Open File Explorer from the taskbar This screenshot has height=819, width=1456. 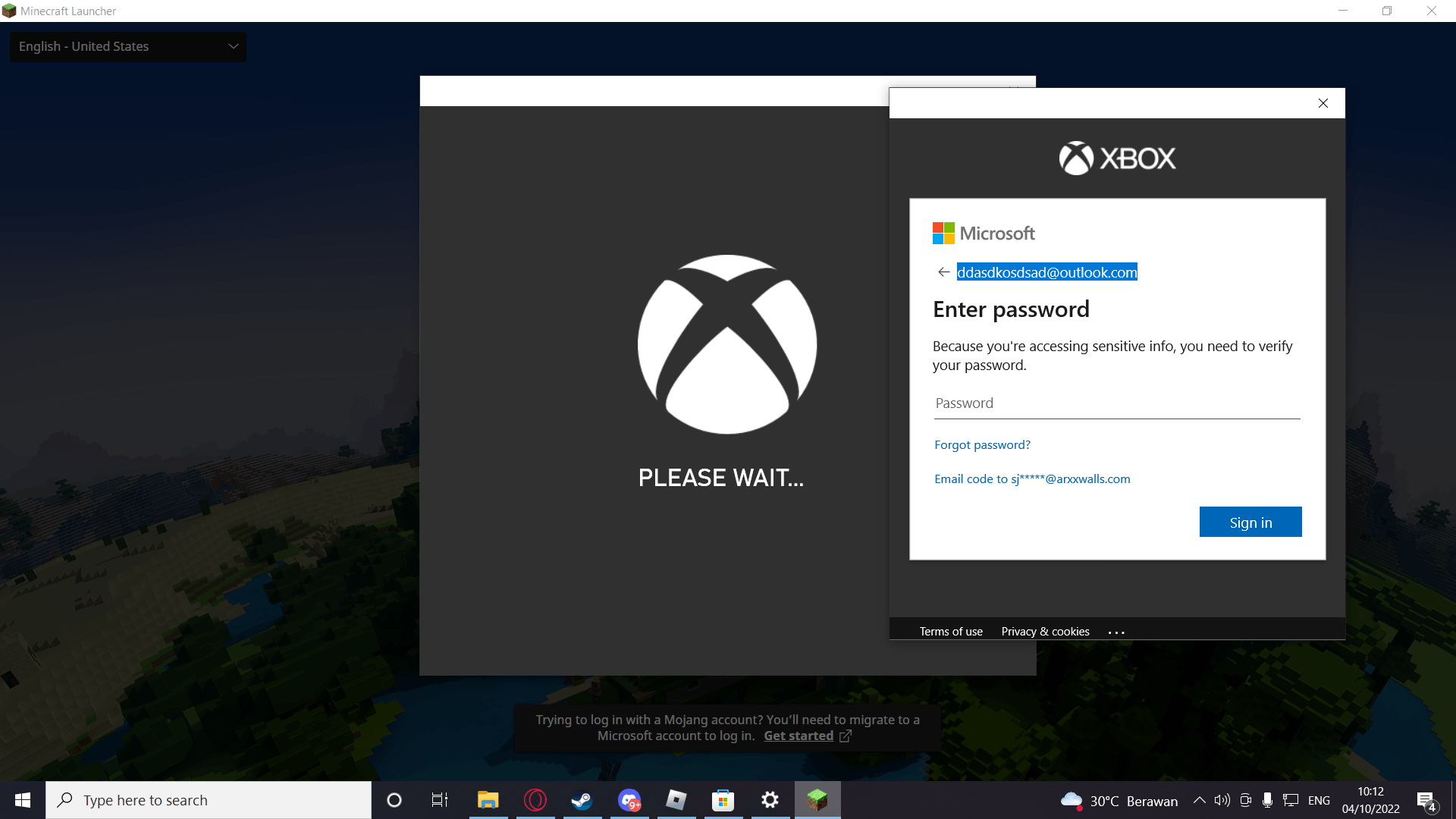pos(488,800)
